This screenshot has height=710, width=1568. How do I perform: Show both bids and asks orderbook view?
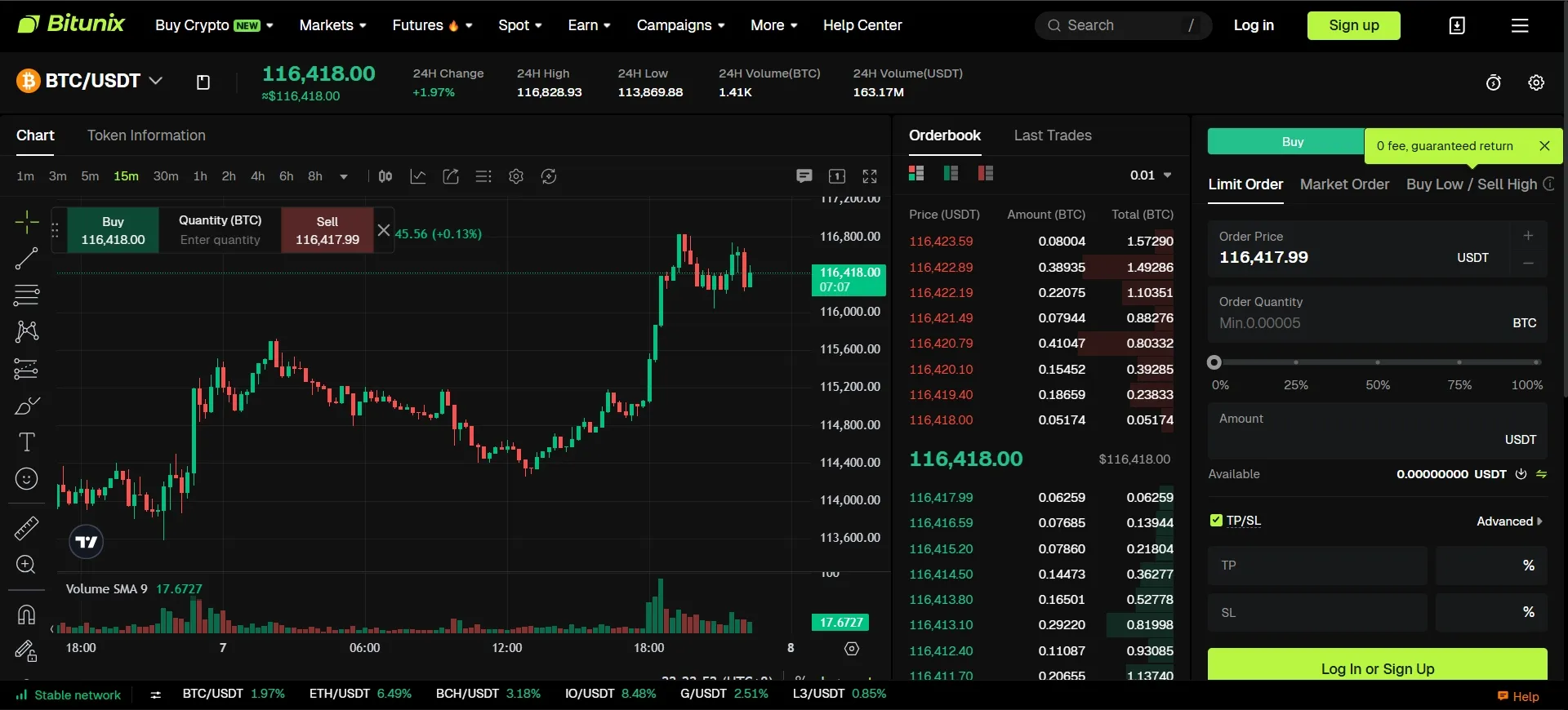(916, 173)
